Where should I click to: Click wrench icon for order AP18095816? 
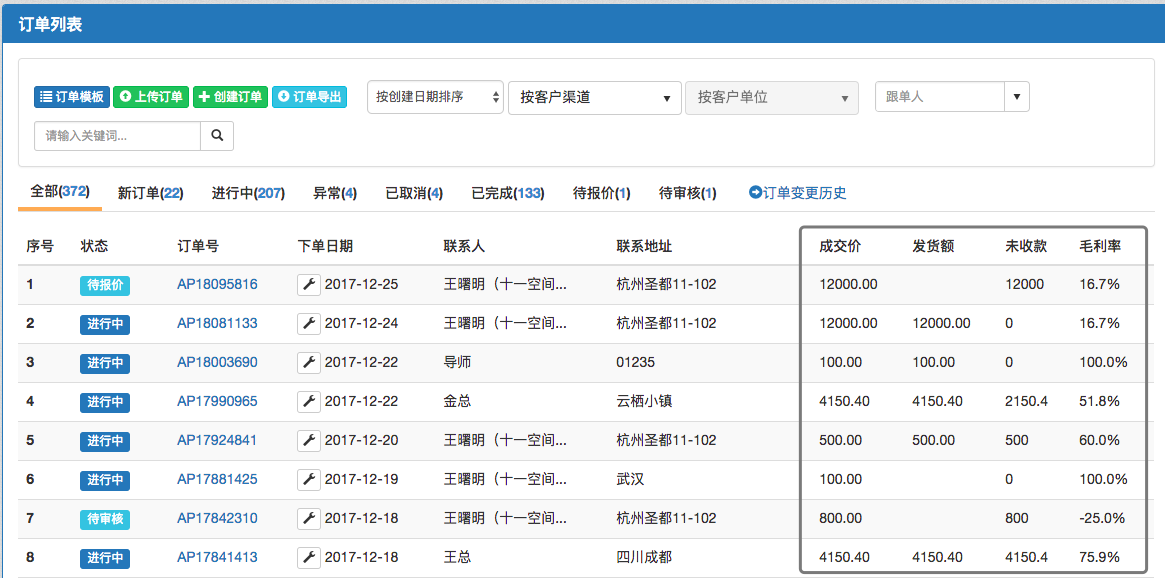[309, 285]
